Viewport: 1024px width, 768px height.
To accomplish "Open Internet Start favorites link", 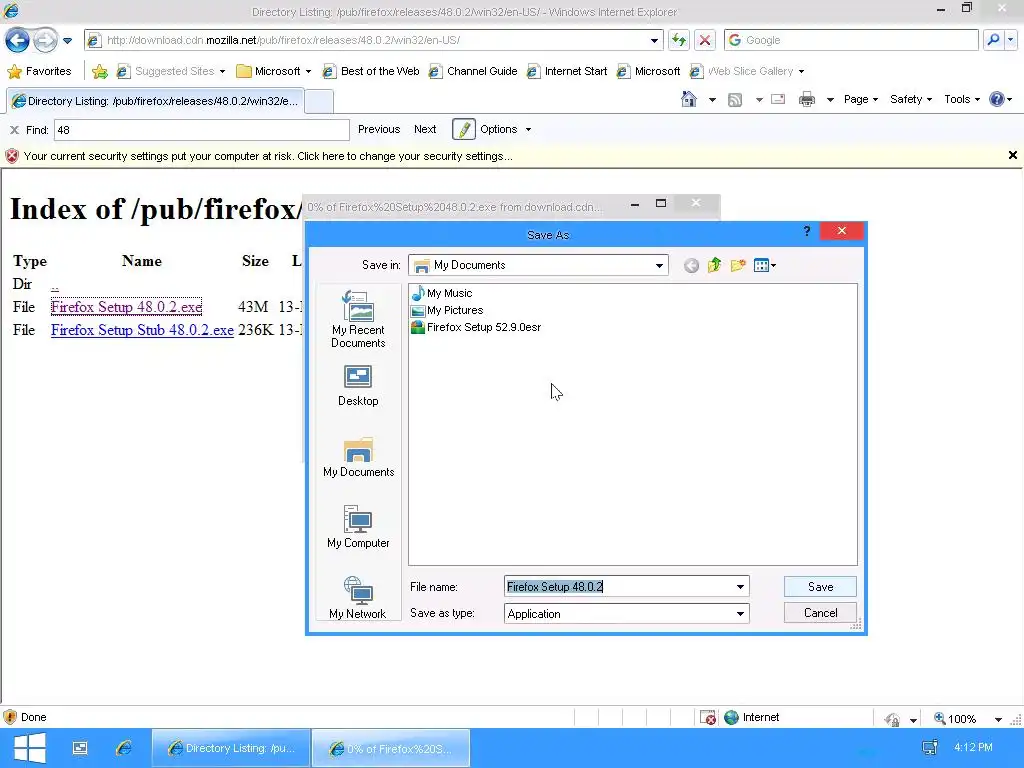I will pos(568,71).
